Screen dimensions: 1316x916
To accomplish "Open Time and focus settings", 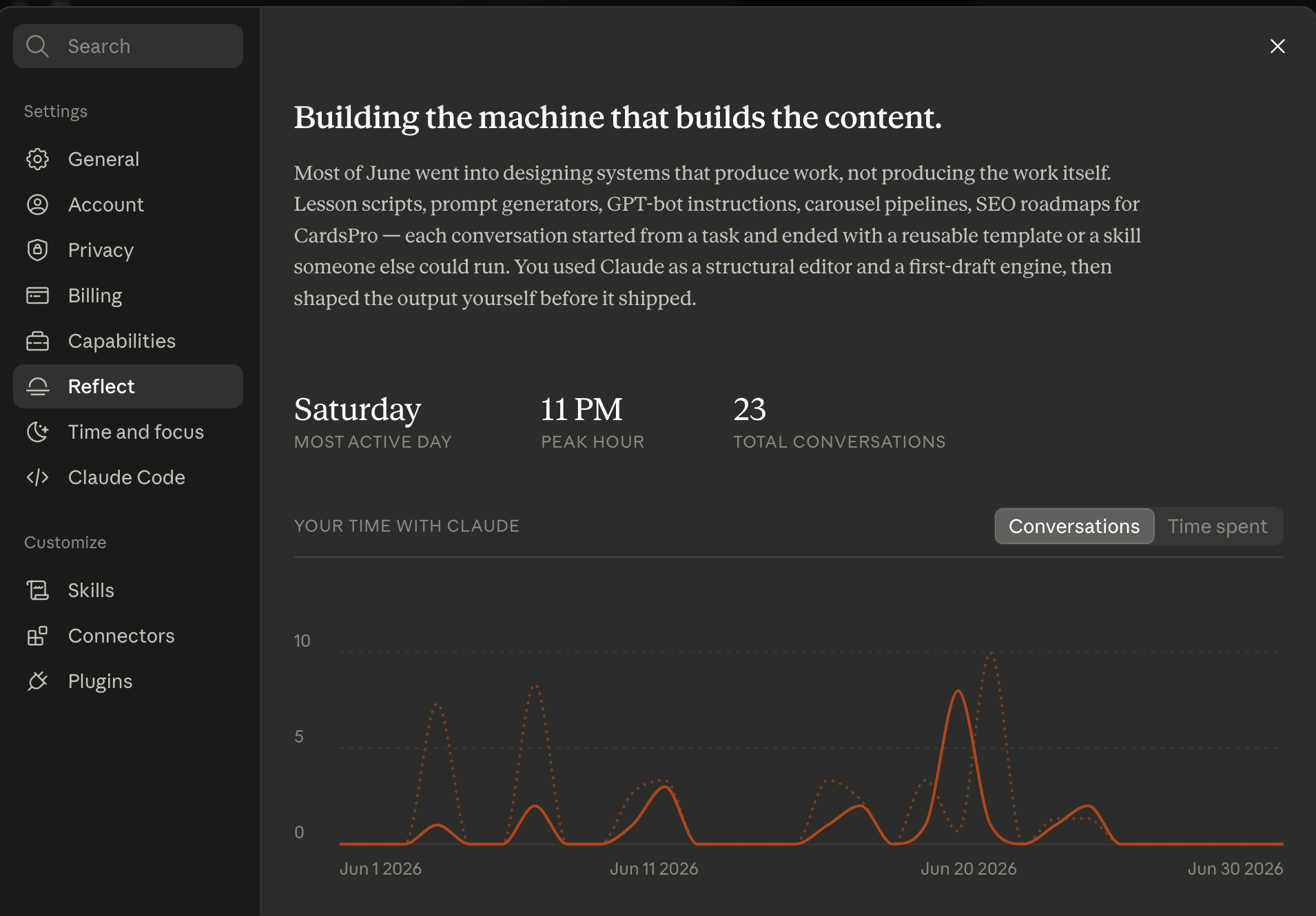I will coord(128,432).
